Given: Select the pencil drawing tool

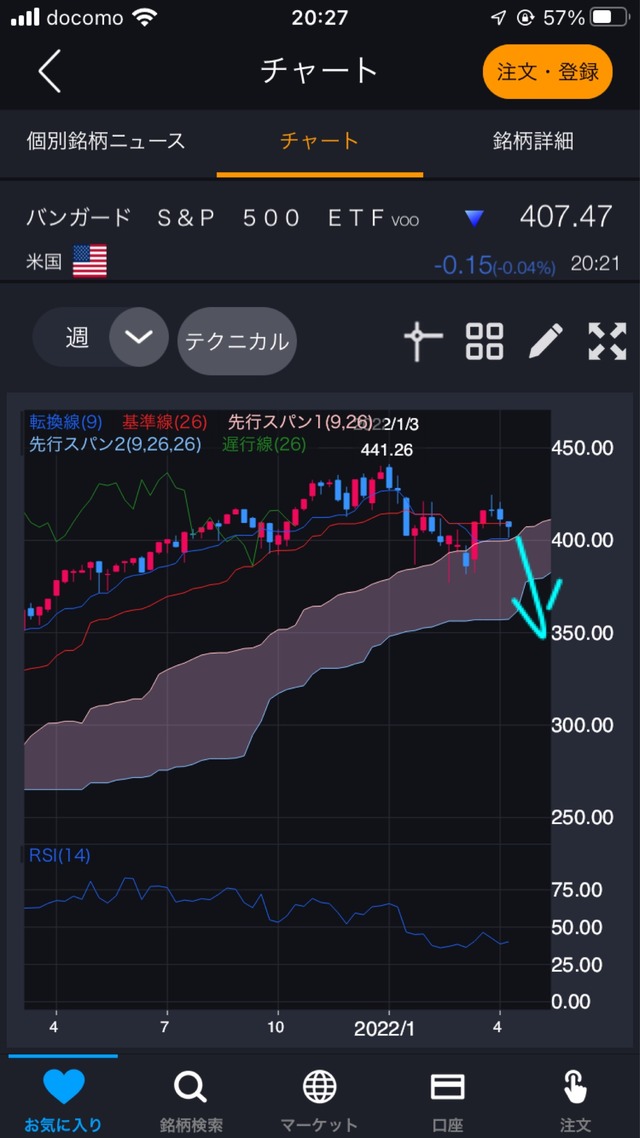Looking at the screenshot, I should click(546, 341).
